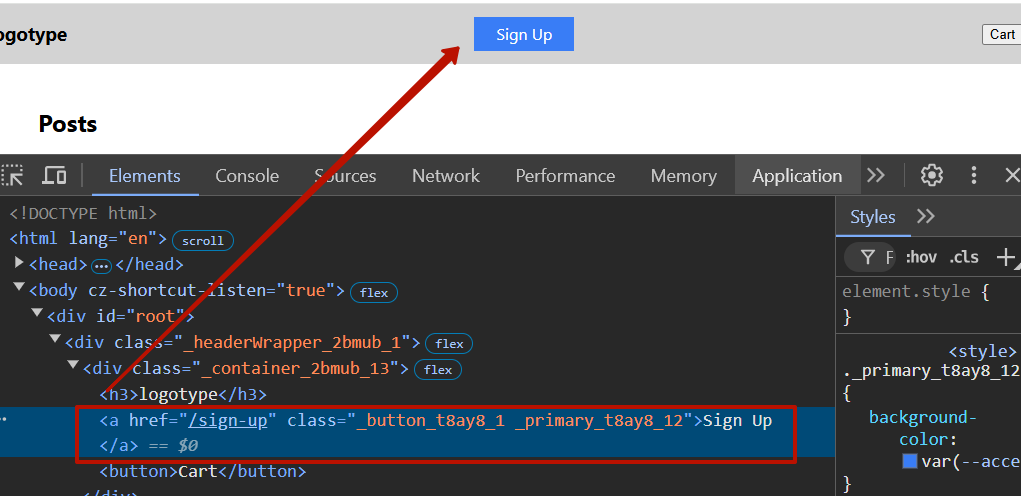Screen dimensions: 1021x496
Task: Click the ellipsis inside the head tag
Action: pos(101,266)
